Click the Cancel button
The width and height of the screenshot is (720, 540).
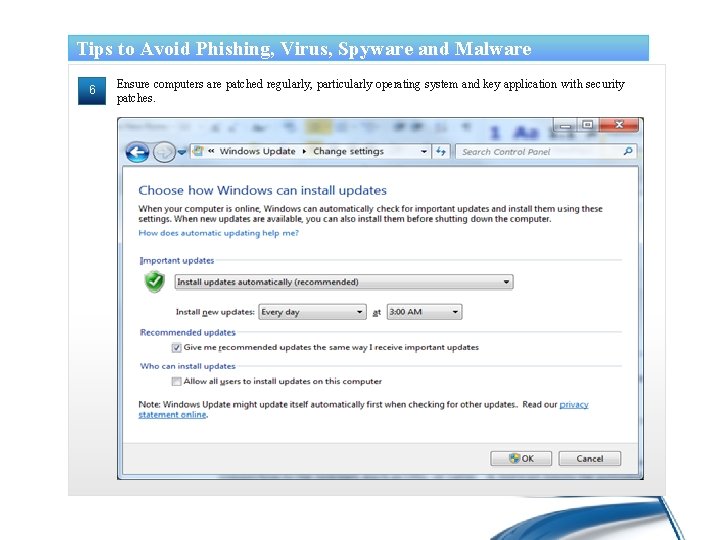[x=590, y=458]
